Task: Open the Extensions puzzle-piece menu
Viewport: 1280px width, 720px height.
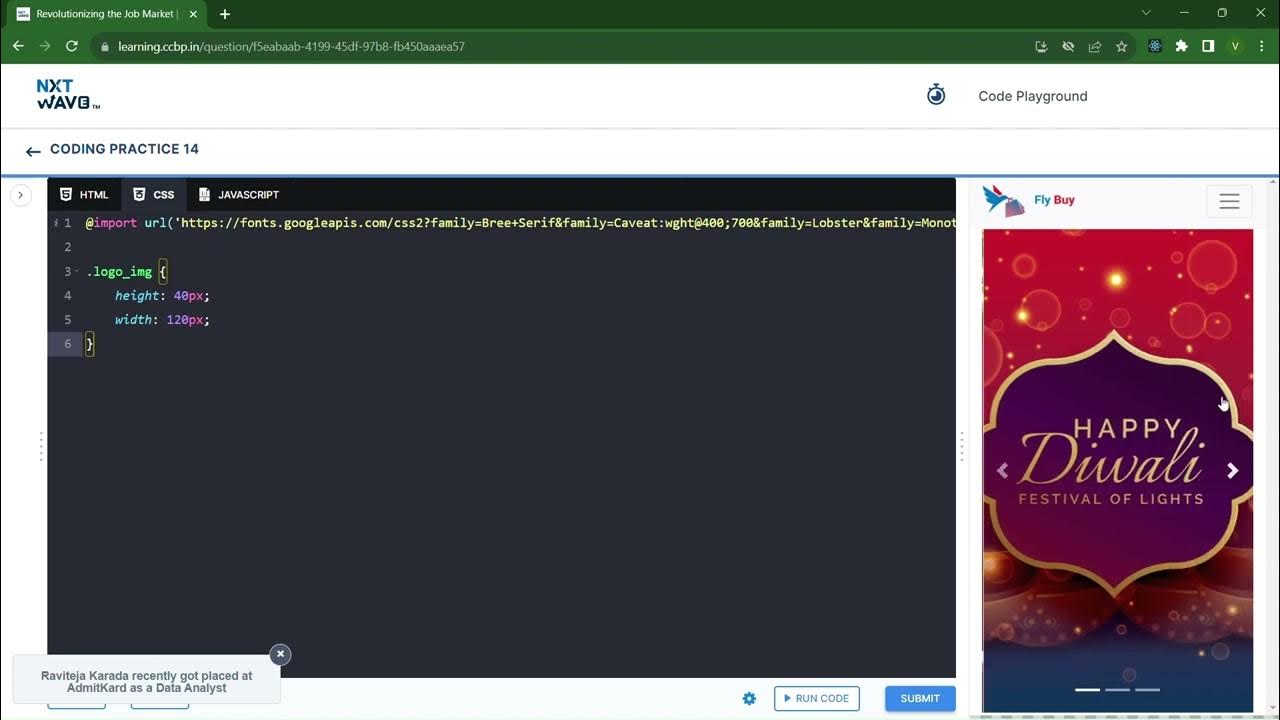Action: pos(1182,46)
